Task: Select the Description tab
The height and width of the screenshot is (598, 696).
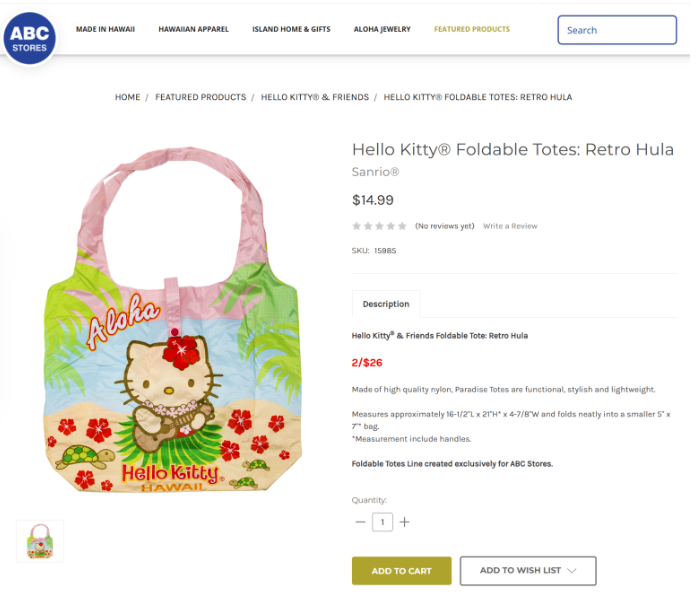Action: (x=386, y=304)
